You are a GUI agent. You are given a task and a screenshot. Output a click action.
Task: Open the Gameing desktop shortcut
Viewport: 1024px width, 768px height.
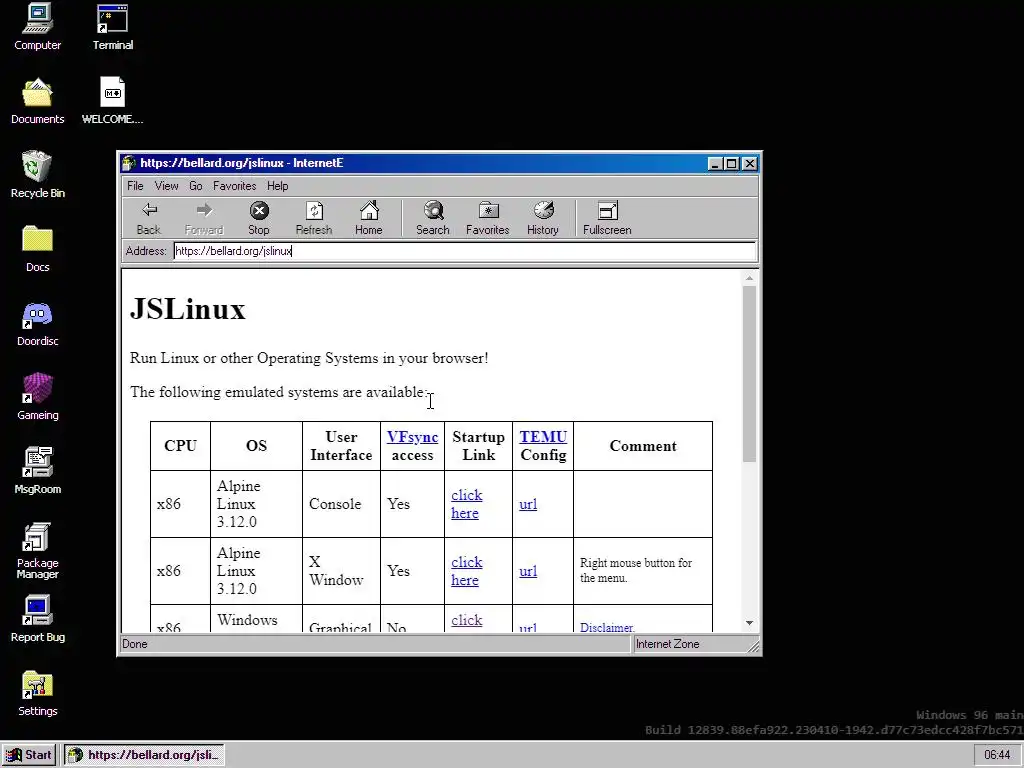point(37,397)
